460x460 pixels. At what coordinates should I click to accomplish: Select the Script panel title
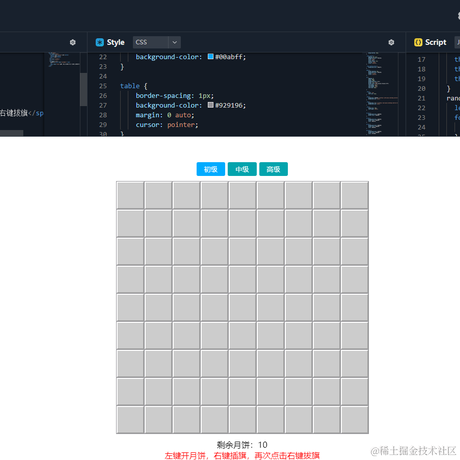click(x=435, y=42)
